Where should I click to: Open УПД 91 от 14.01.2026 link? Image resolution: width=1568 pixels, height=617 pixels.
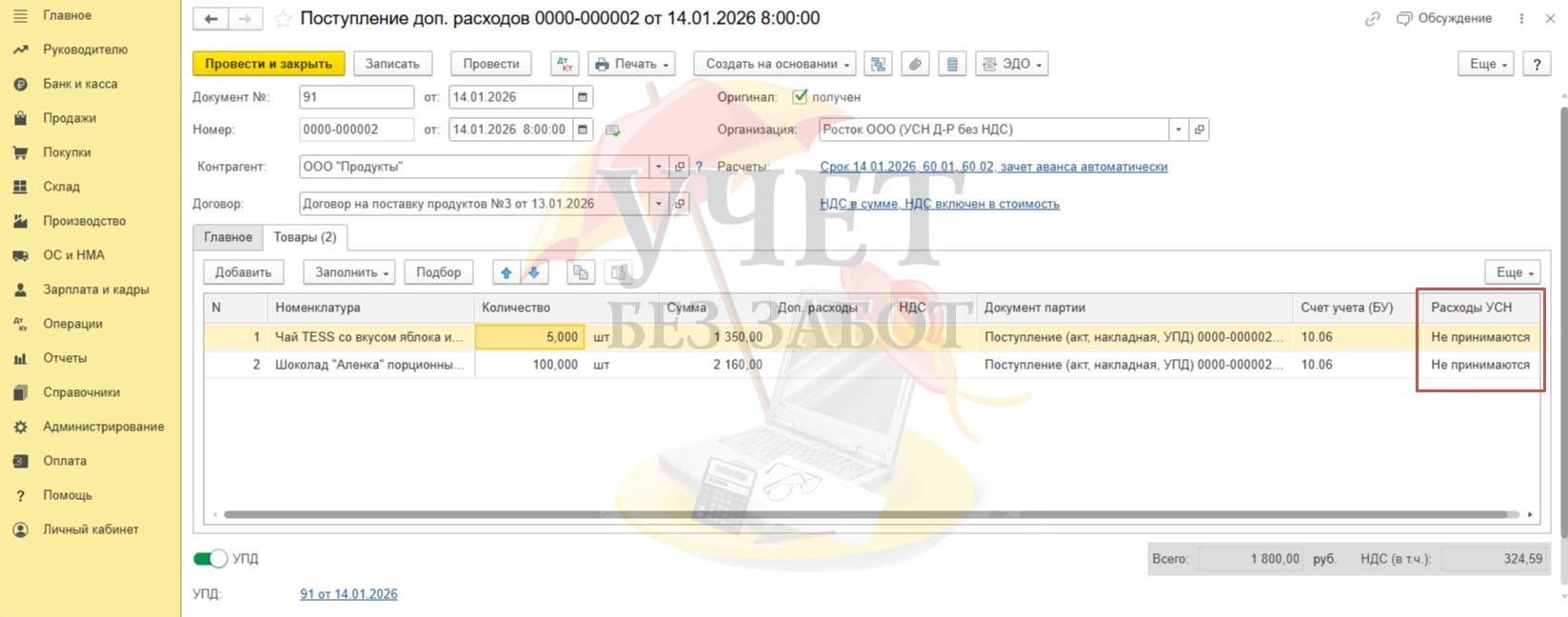348,594
